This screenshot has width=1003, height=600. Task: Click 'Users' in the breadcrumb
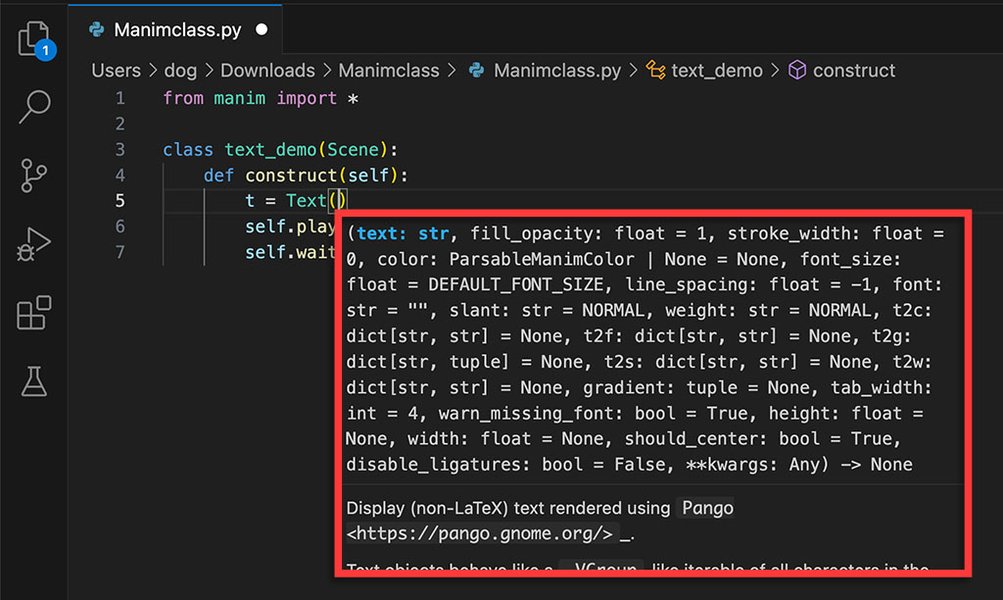pos(116,70)
